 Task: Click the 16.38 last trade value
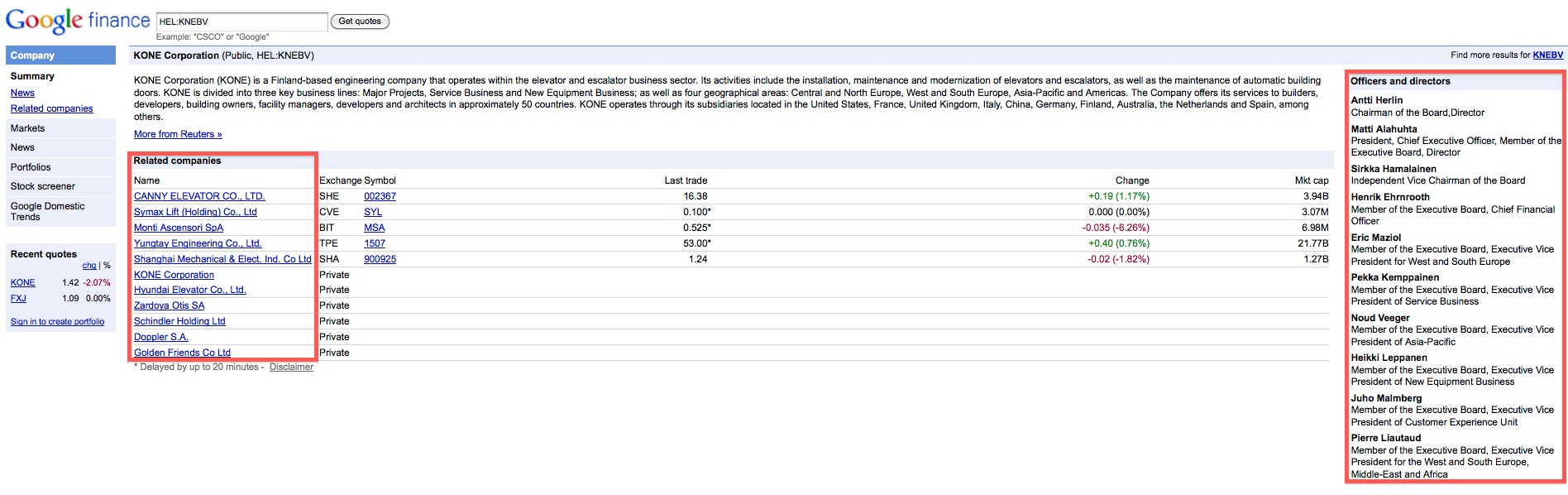[x=696, y=196]
